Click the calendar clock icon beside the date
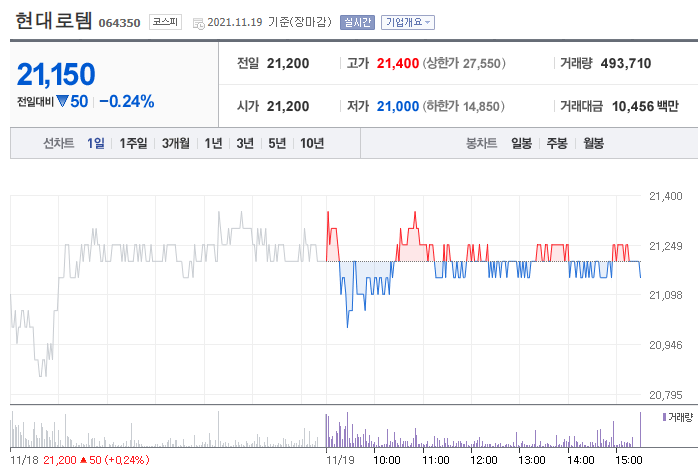This screenshot has width=698, height=475. [199, 24]
